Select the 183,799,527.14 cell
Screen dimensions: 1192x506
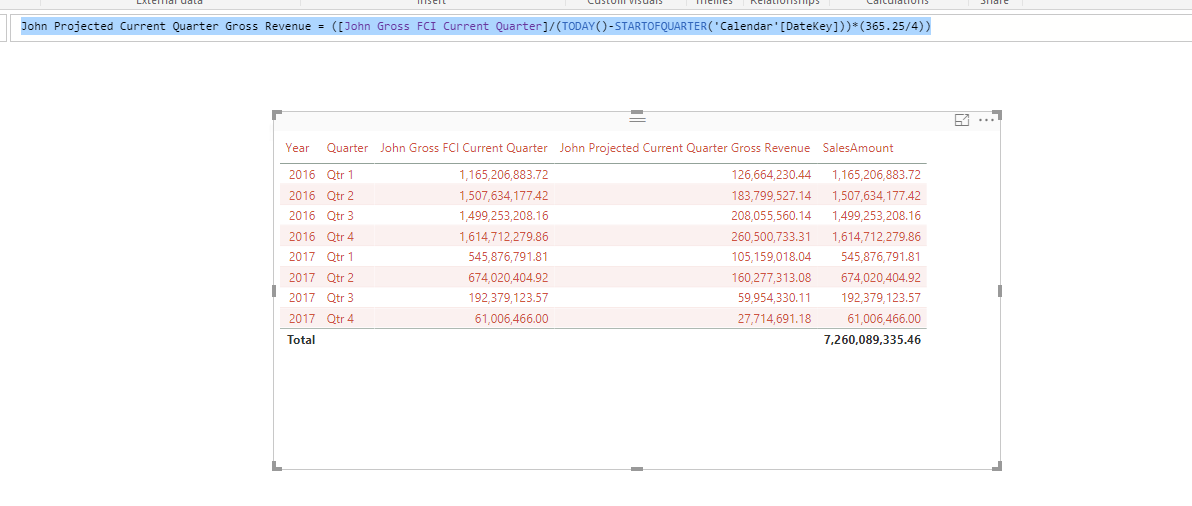[x=771, y=195]
